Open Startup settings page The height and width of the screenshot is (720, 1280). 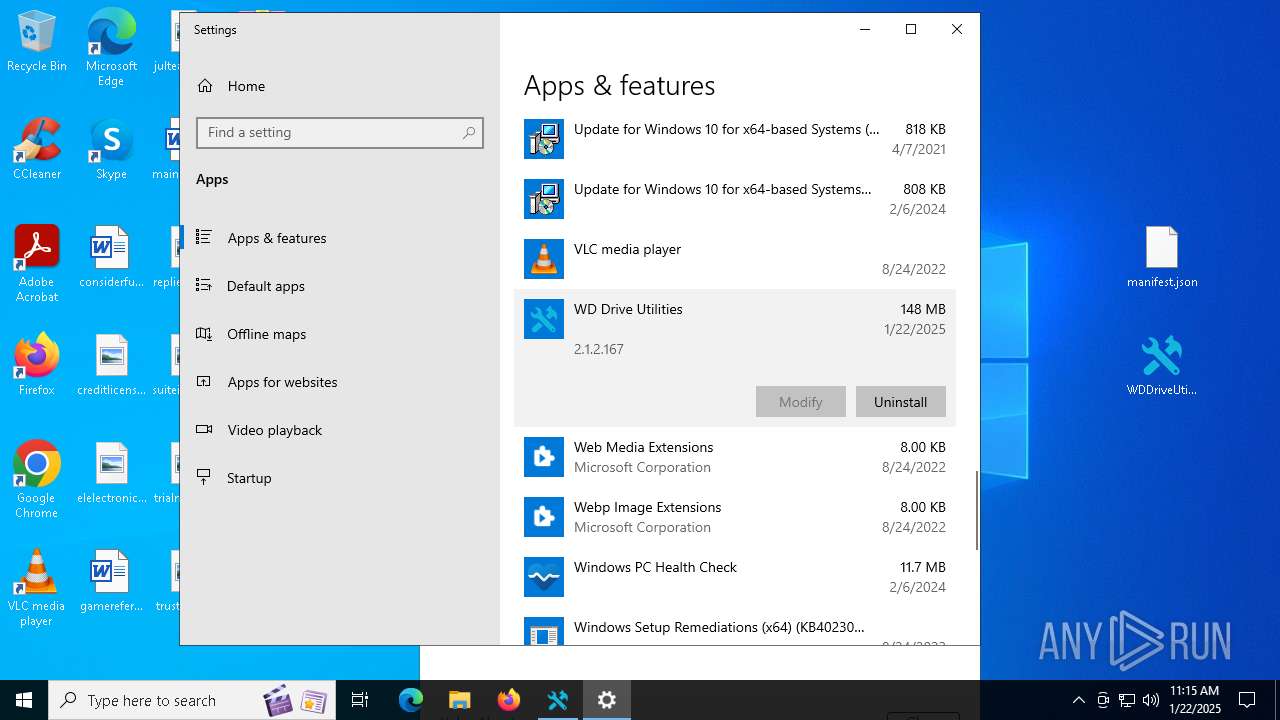pyautogui.click(x=340, y=478)
